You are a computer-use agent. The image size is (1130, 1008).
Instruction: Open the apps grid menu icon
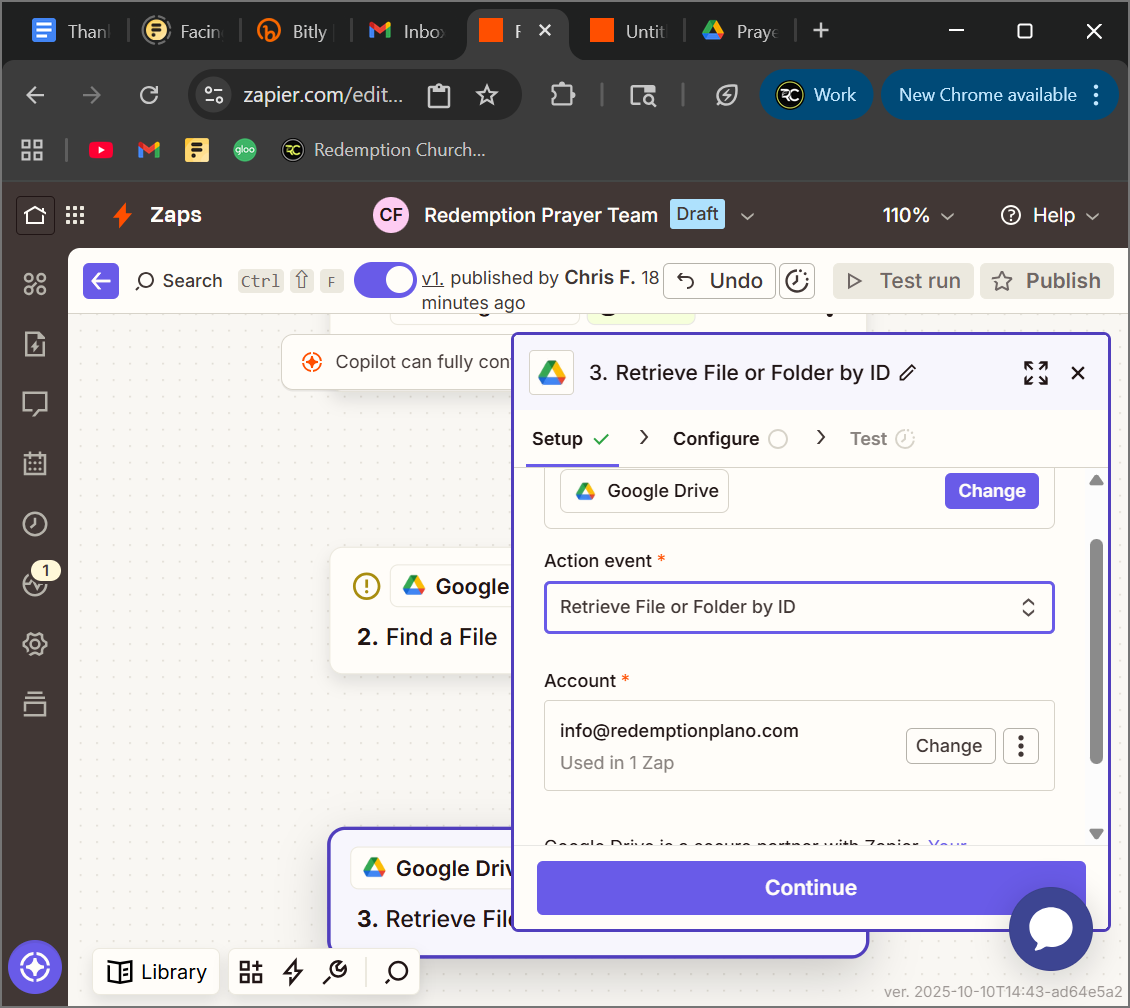pos(75,215)
